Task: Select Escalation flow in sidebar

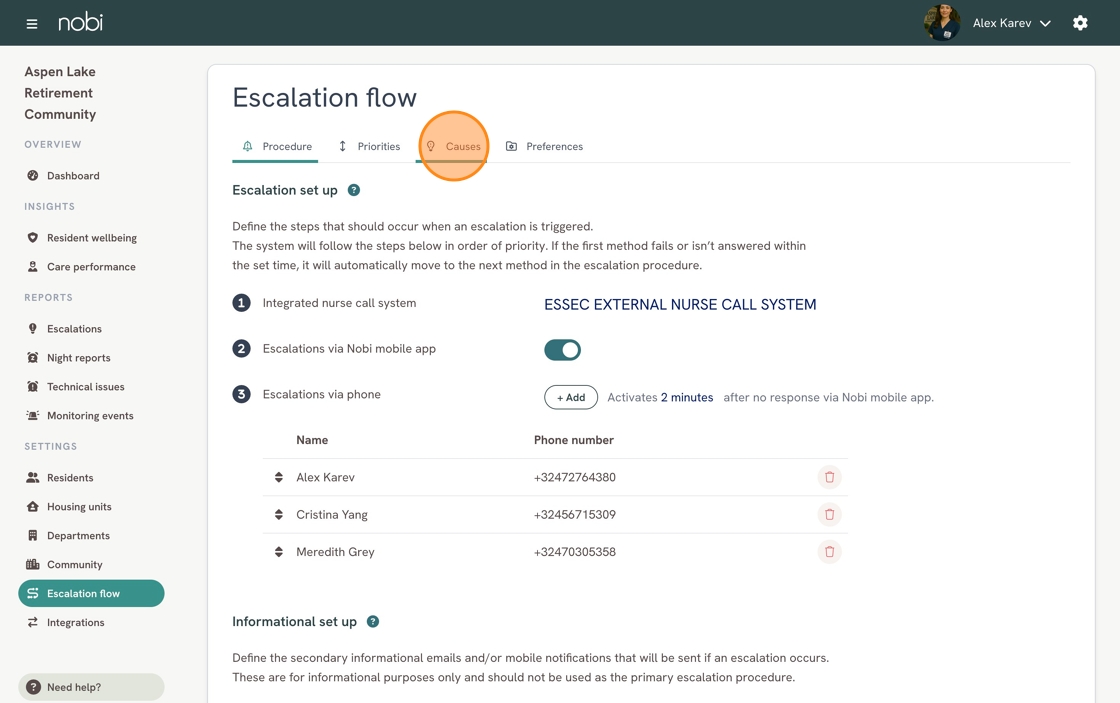Action: (x=91, y=594)
